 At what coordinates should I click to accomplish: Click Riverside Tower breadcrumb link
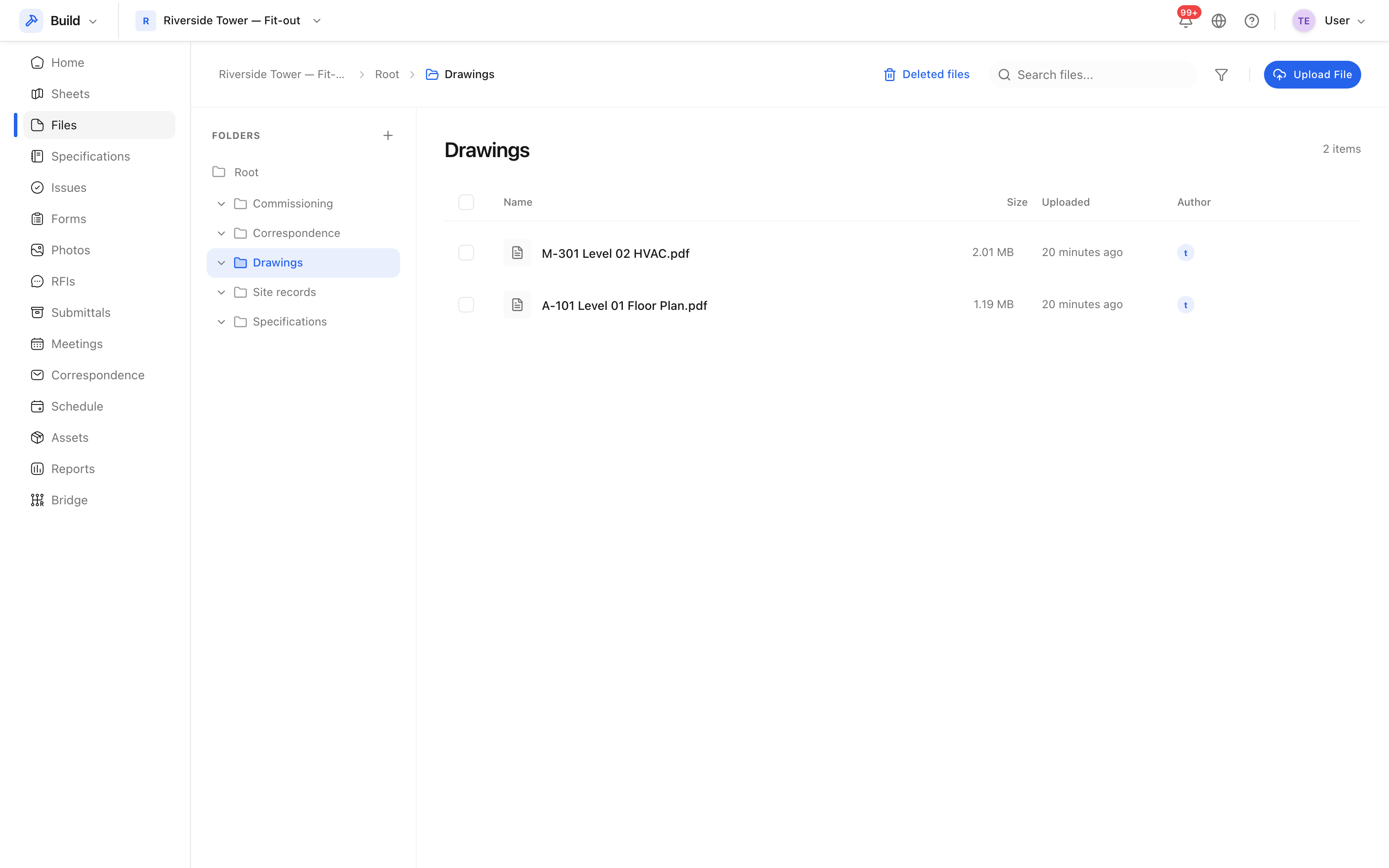click(281, 75)
